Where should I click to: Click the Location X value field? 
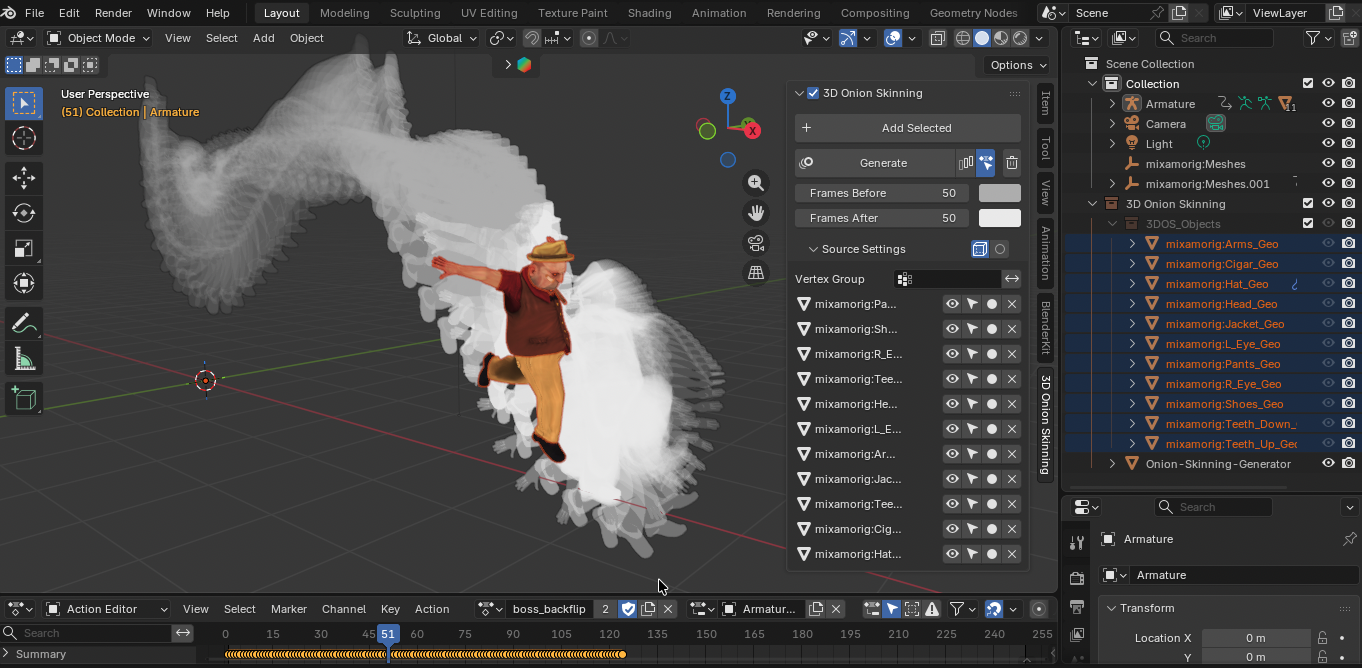pos(1256,638)
